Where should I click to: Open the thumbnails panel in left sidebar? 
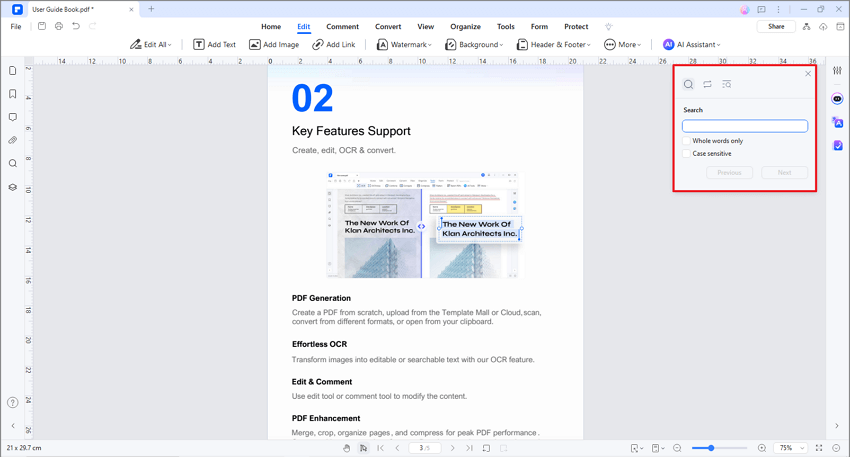12,70
